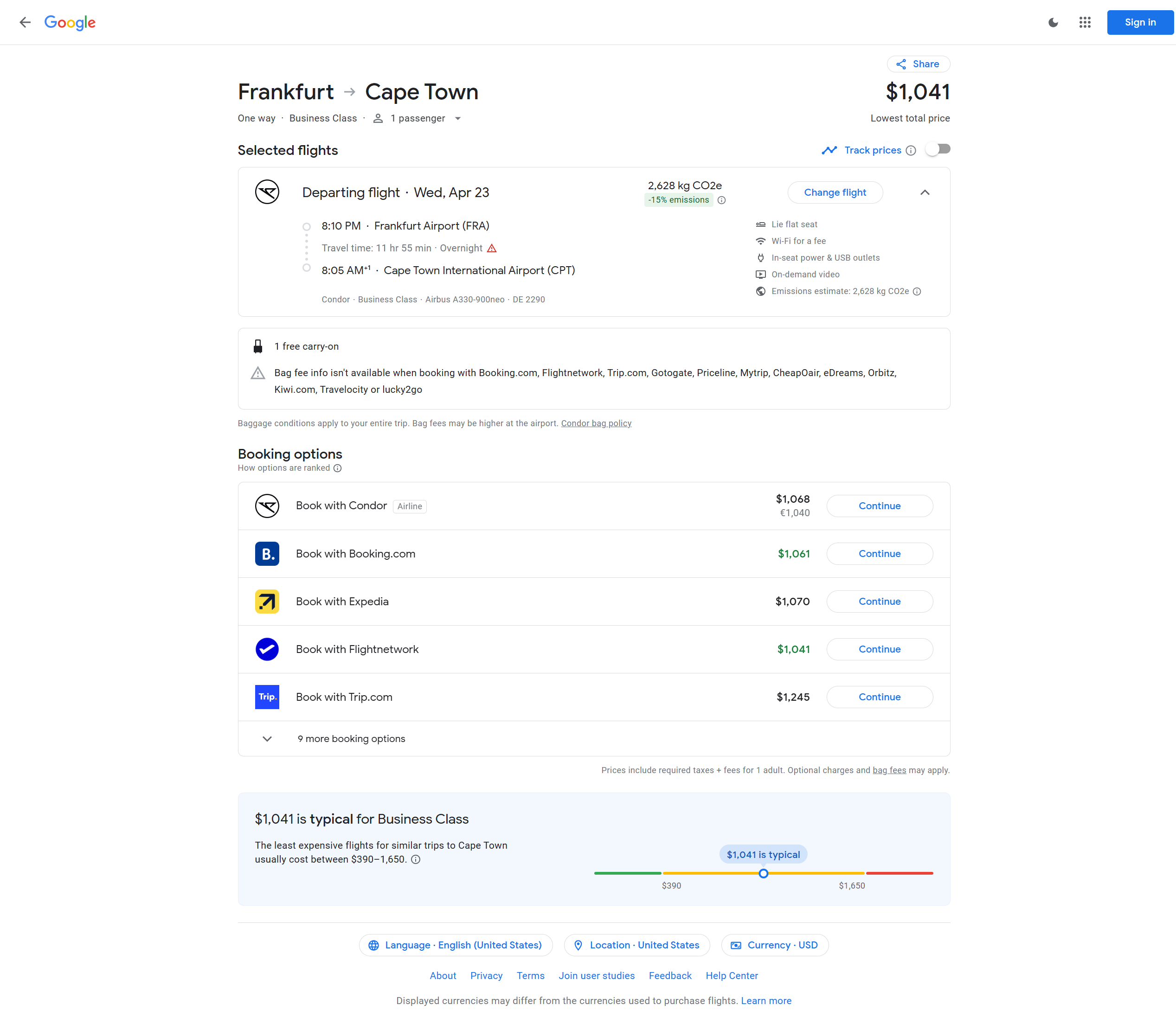This screenshot has height=1024, width=1176.
Task: Click info icon next to How options are ranked
Action: click(337, 468)
